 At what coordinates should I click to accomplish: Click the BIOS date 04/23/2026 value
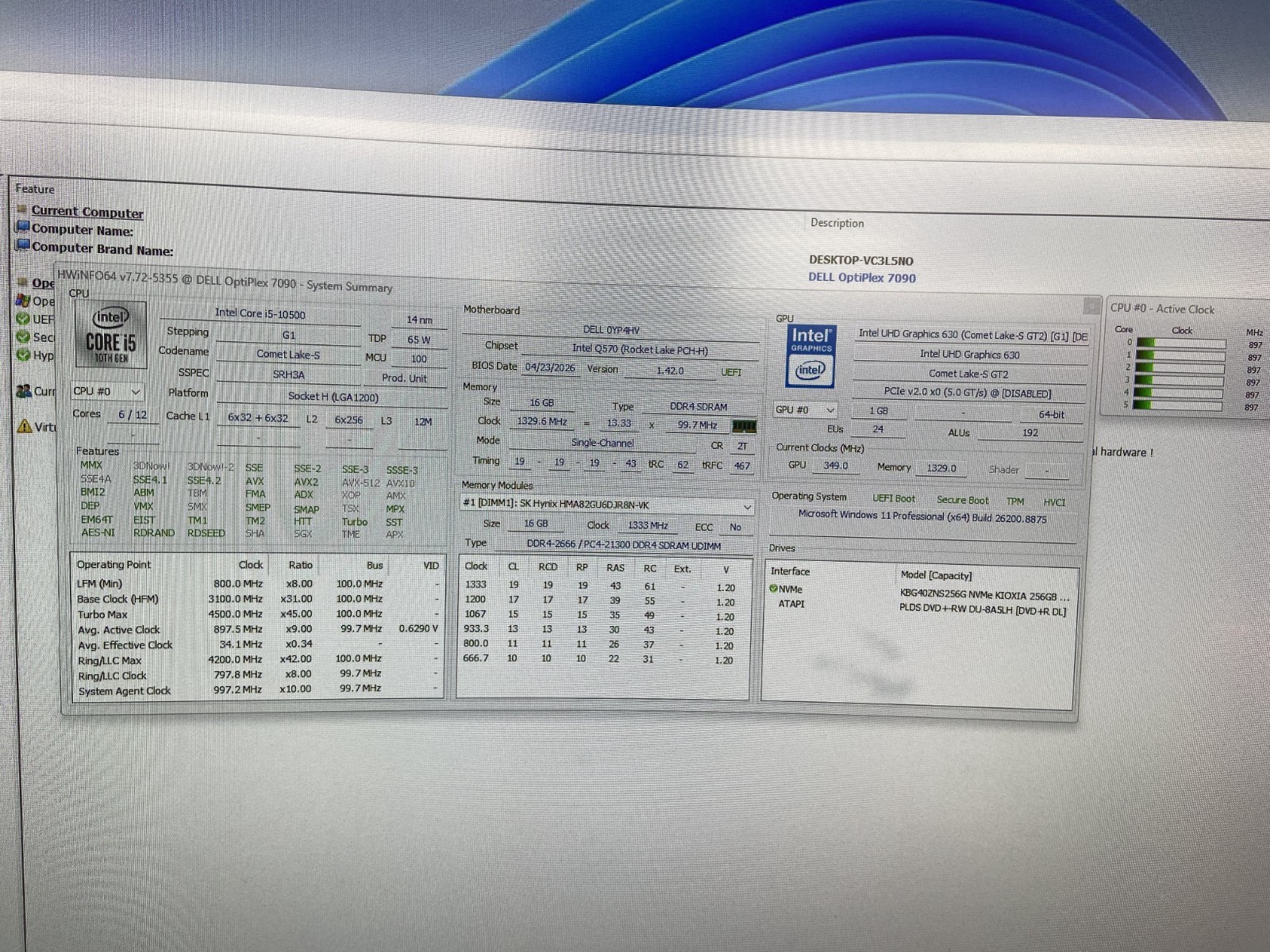click(550, 367)
